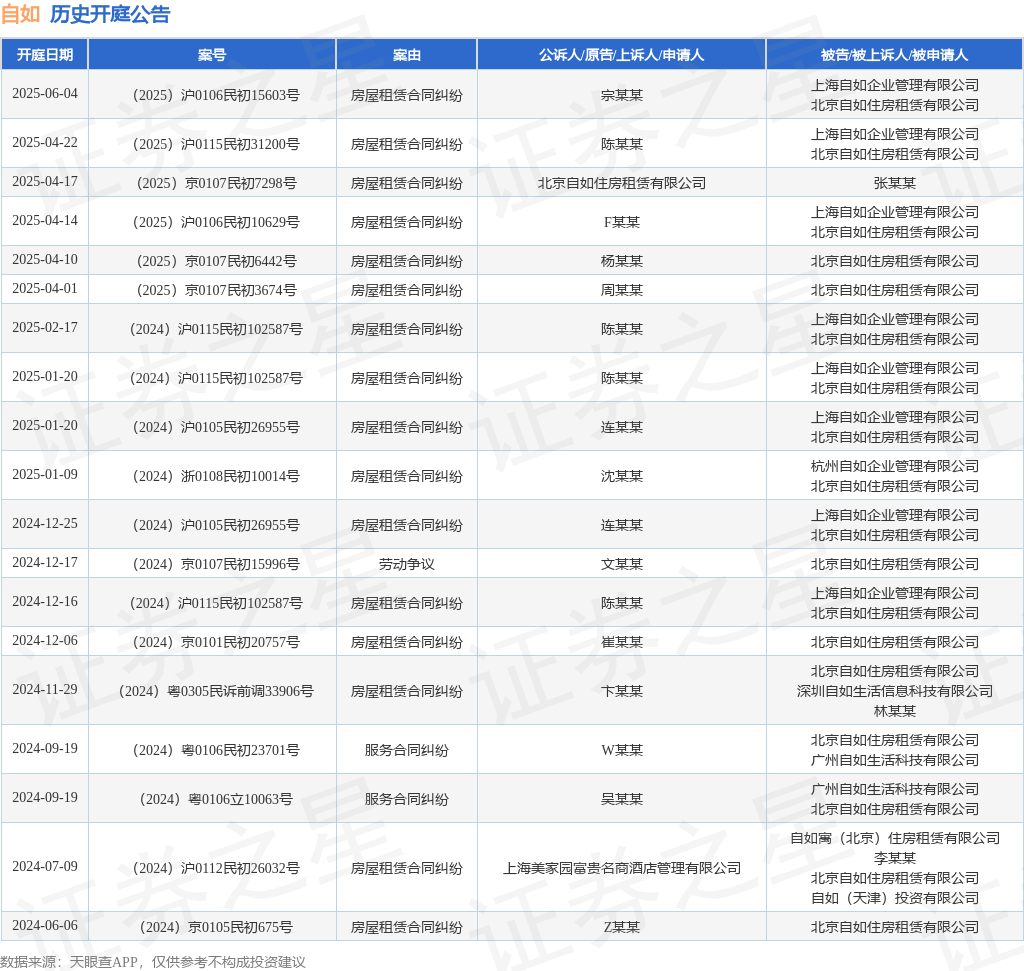Select case number (2024)浙0108民初10014号
Image resolution: width=1024 pixels, height=971 pixels.
[216, 477]
